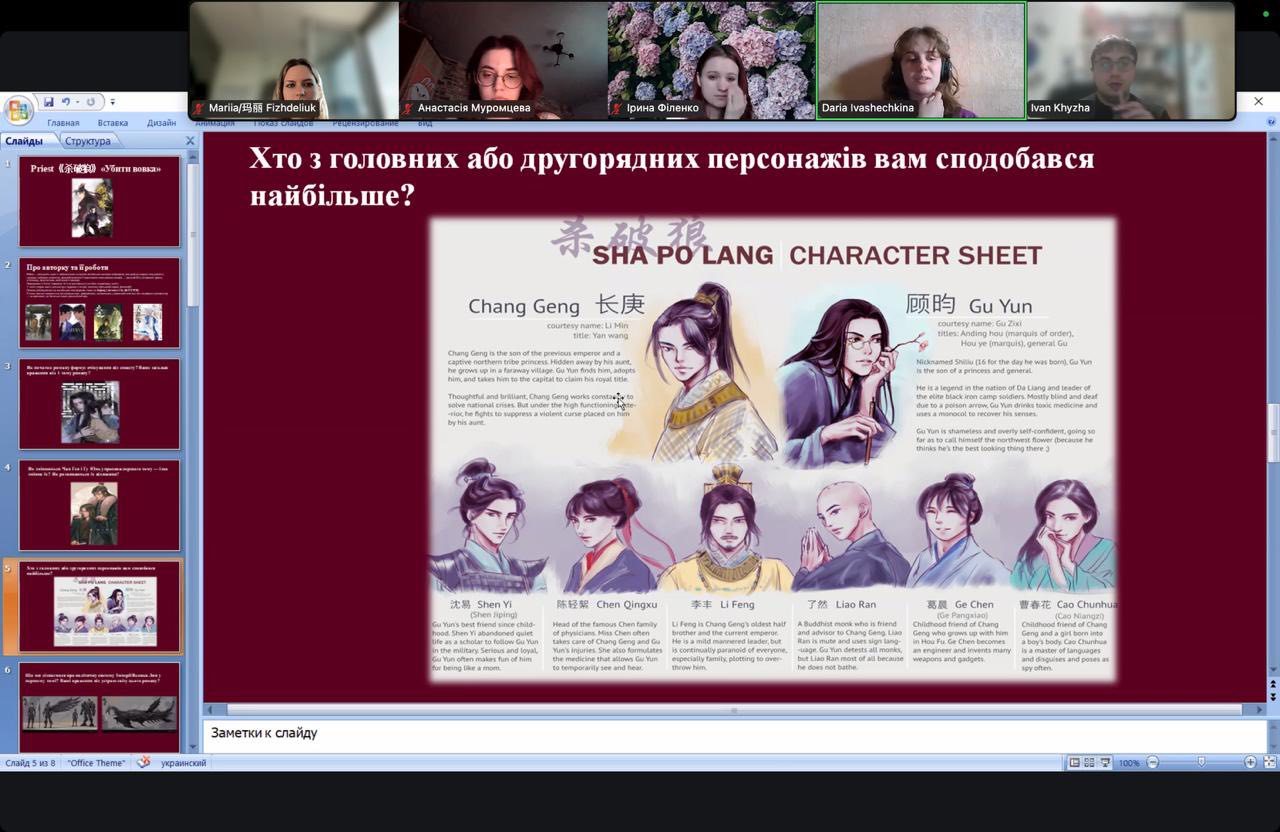1280x832 pixels.
Task: Go to next slide double-arrow button
Action: coord(1273,696)
